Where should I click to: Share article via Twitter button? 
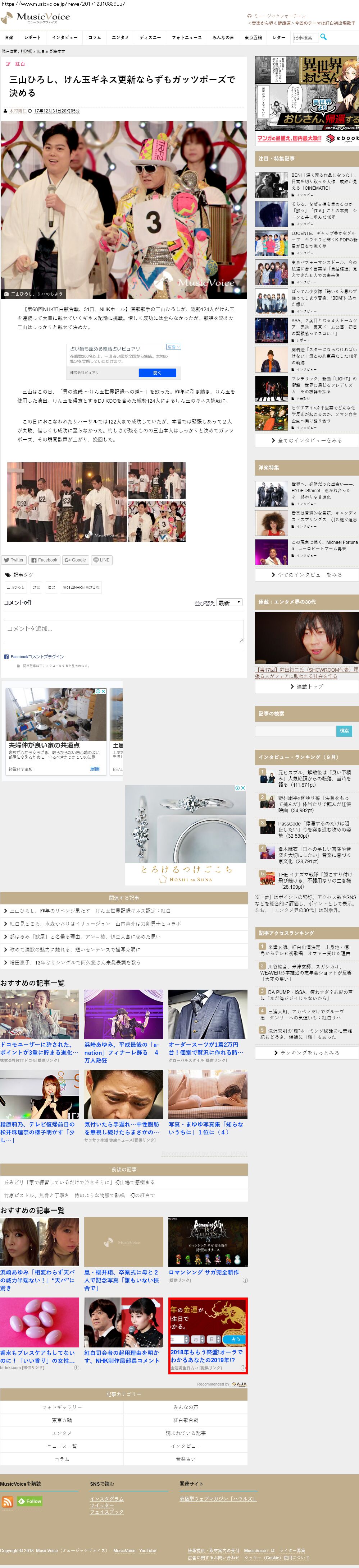click(13, 559)
